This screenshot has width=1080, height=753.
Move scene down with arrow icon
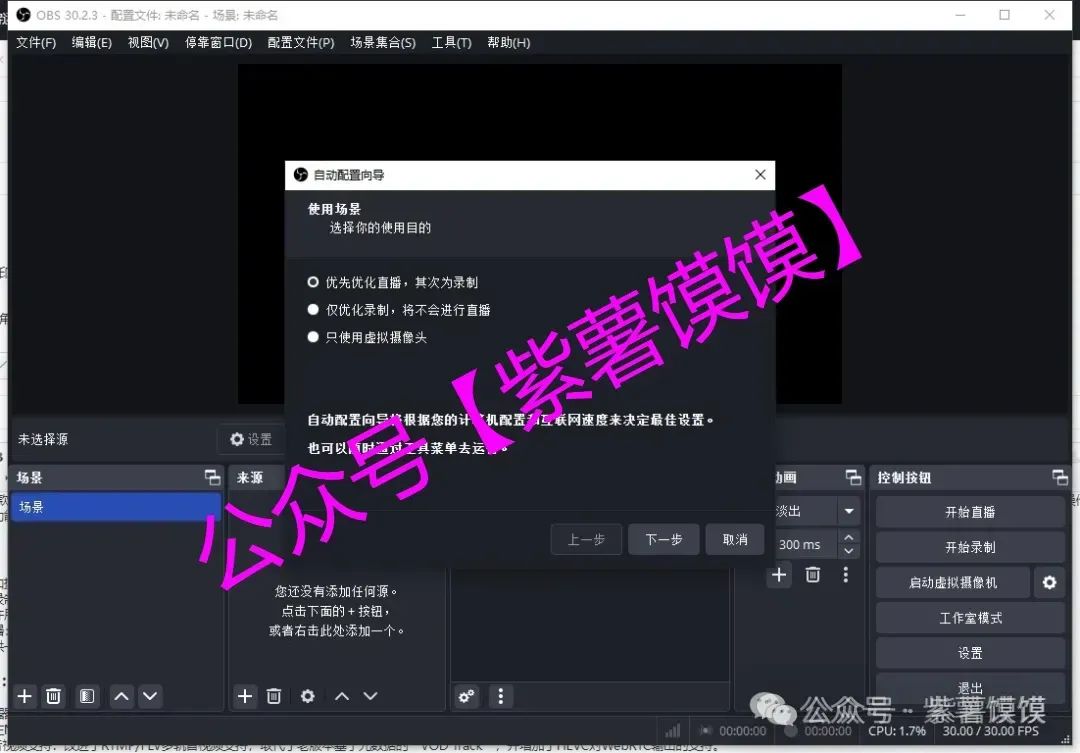(x=150, y=696)
